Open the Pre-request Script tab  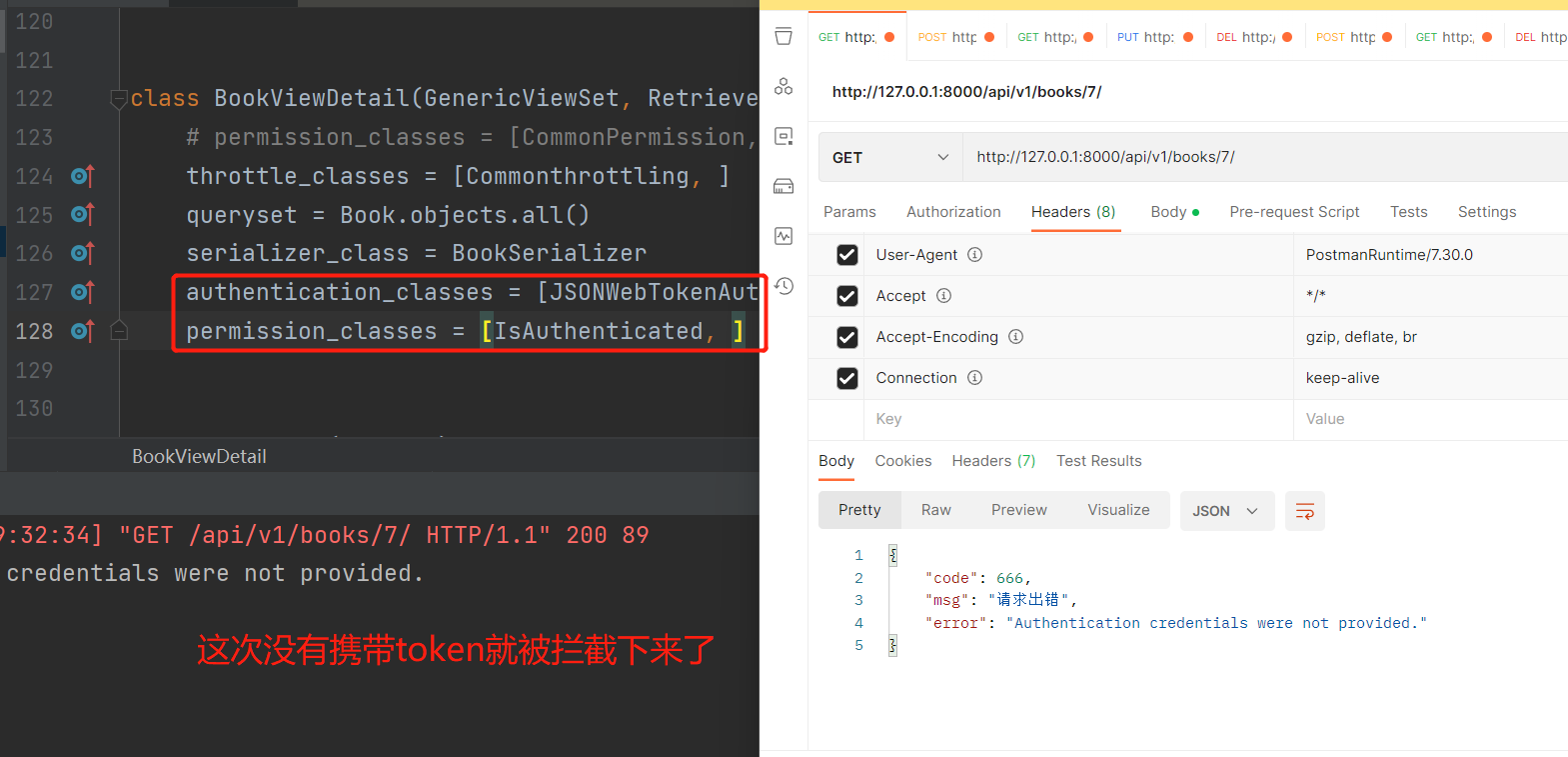(x=1294, y=212)
